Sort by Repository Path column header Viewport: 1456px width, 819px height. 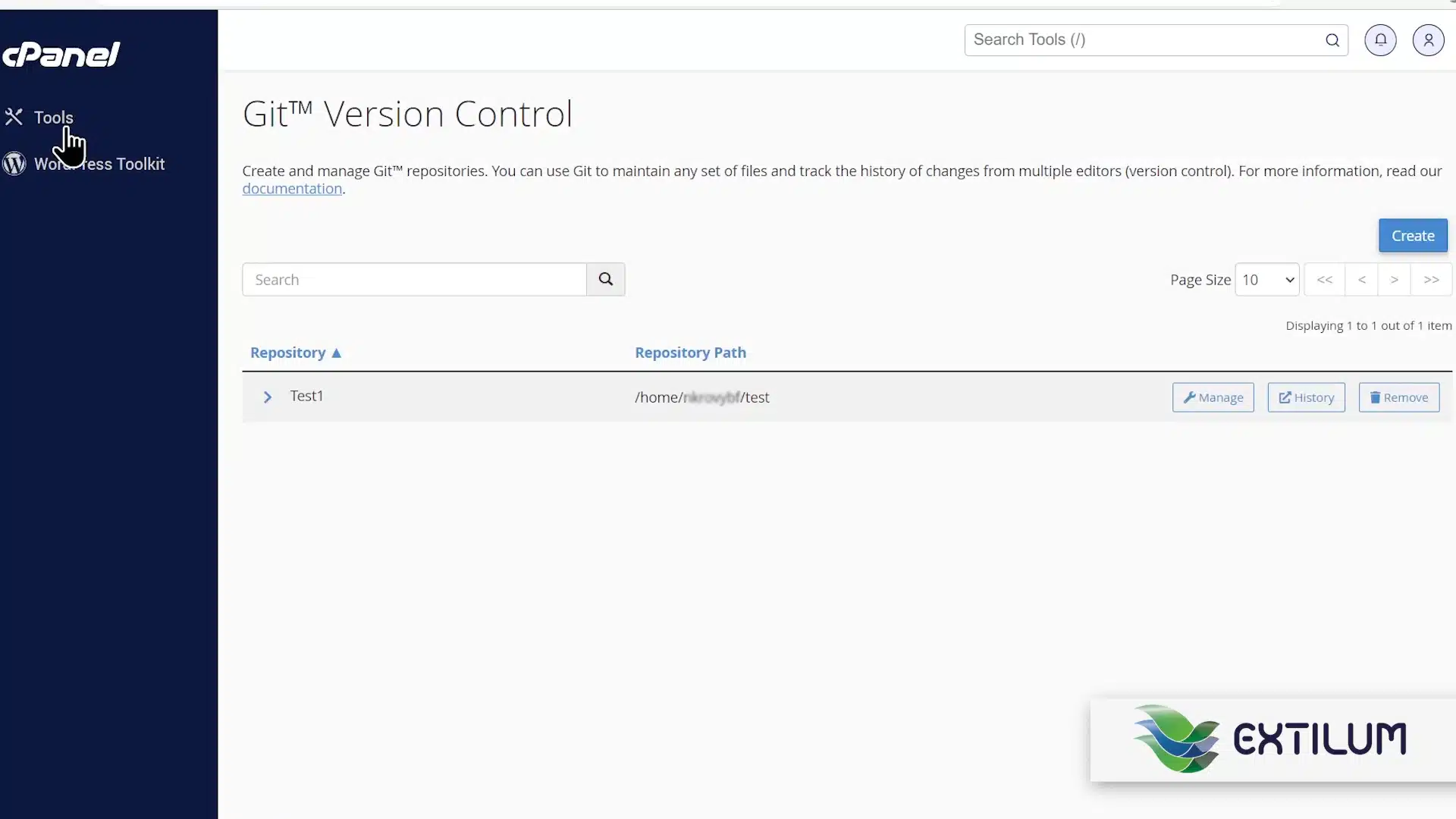[x=690, y=353]
